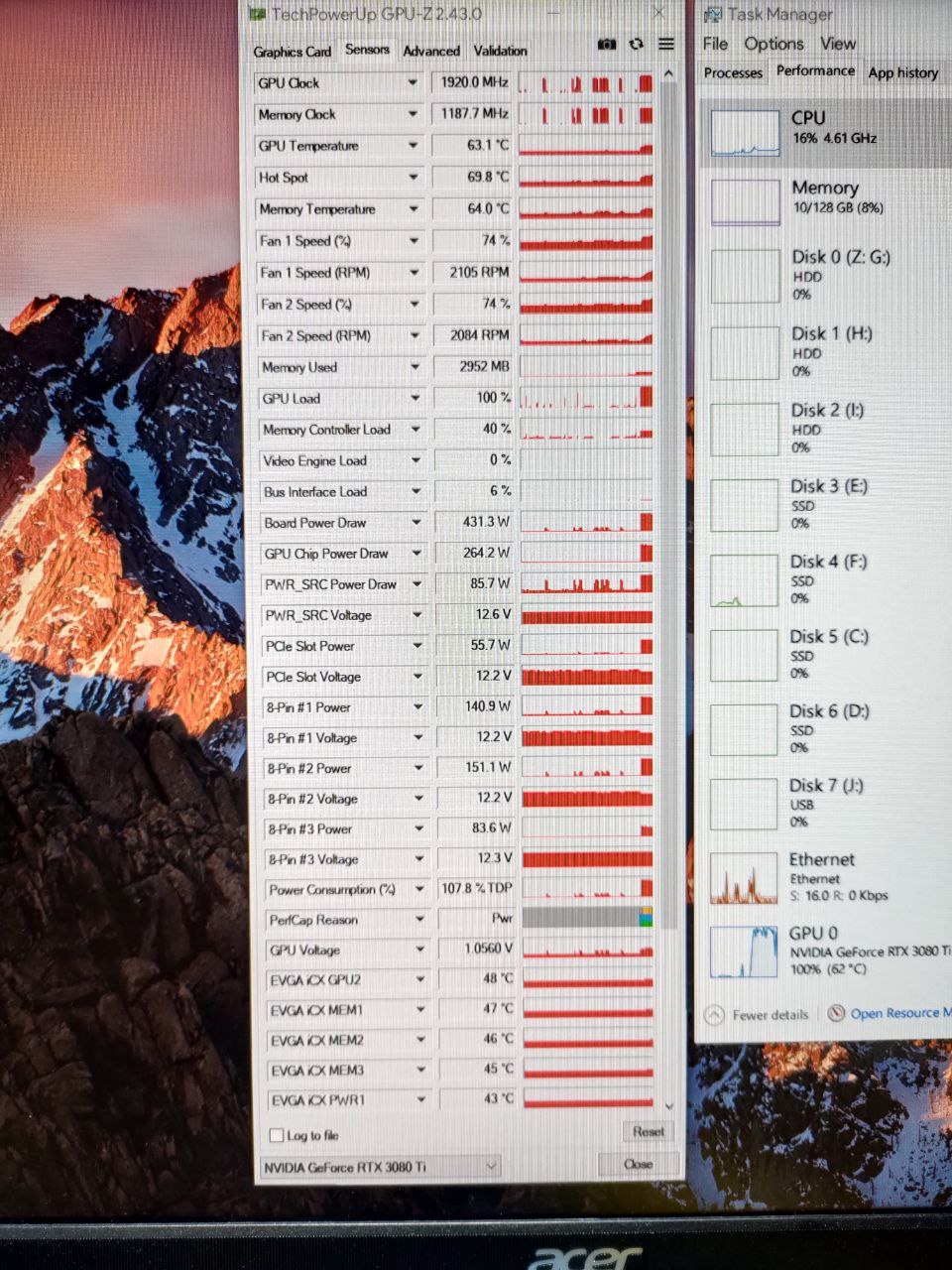This screenshot has height=1270, width=952.
Task: Enable the Log to file checkbox
Action: [277, 1135]
